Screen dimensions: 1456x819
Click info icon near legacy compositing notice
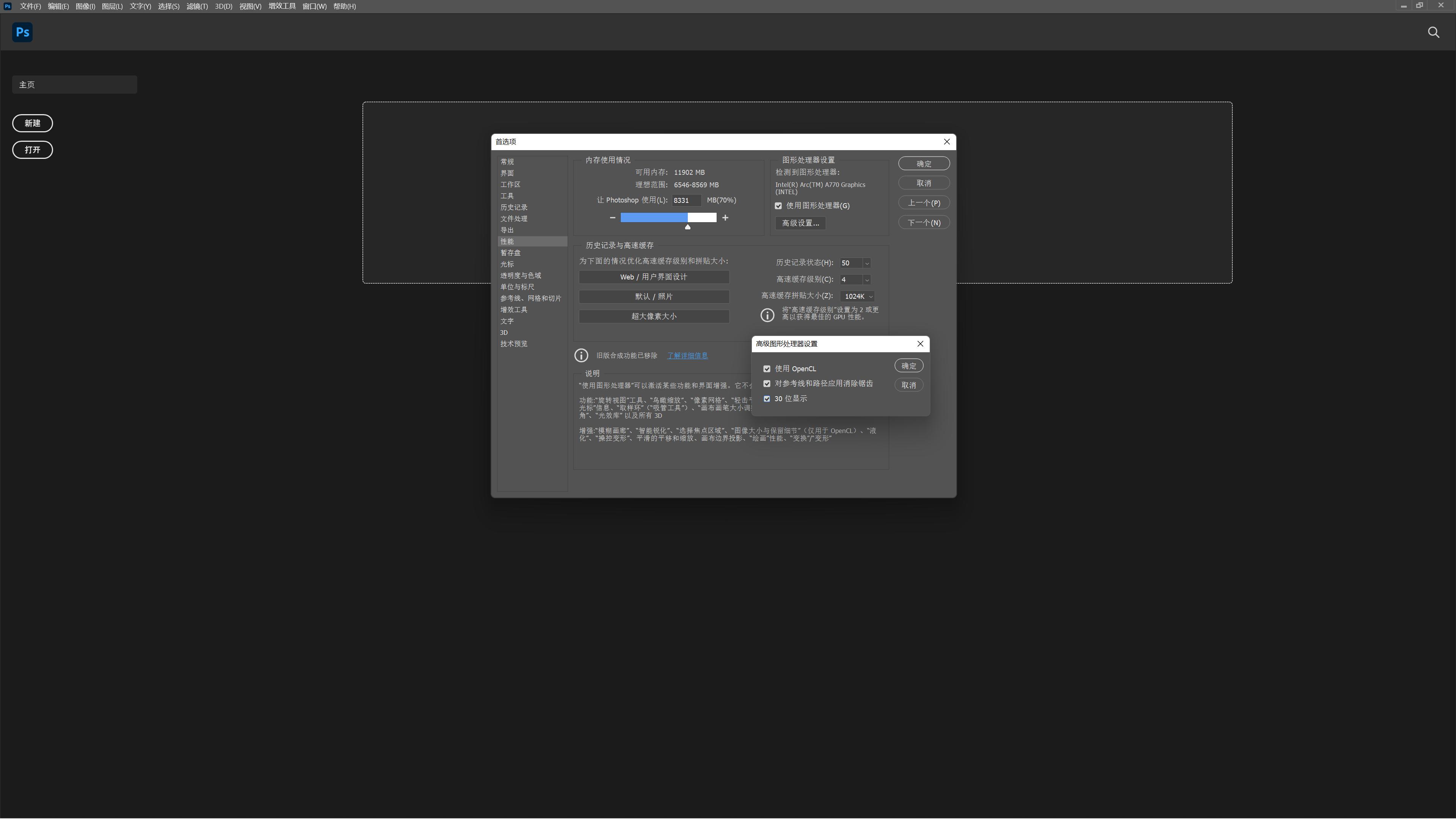(581, 356)
